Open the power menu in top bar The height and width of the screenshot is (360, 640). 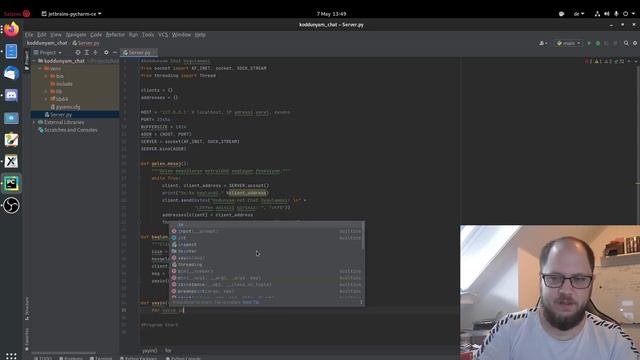628,13
